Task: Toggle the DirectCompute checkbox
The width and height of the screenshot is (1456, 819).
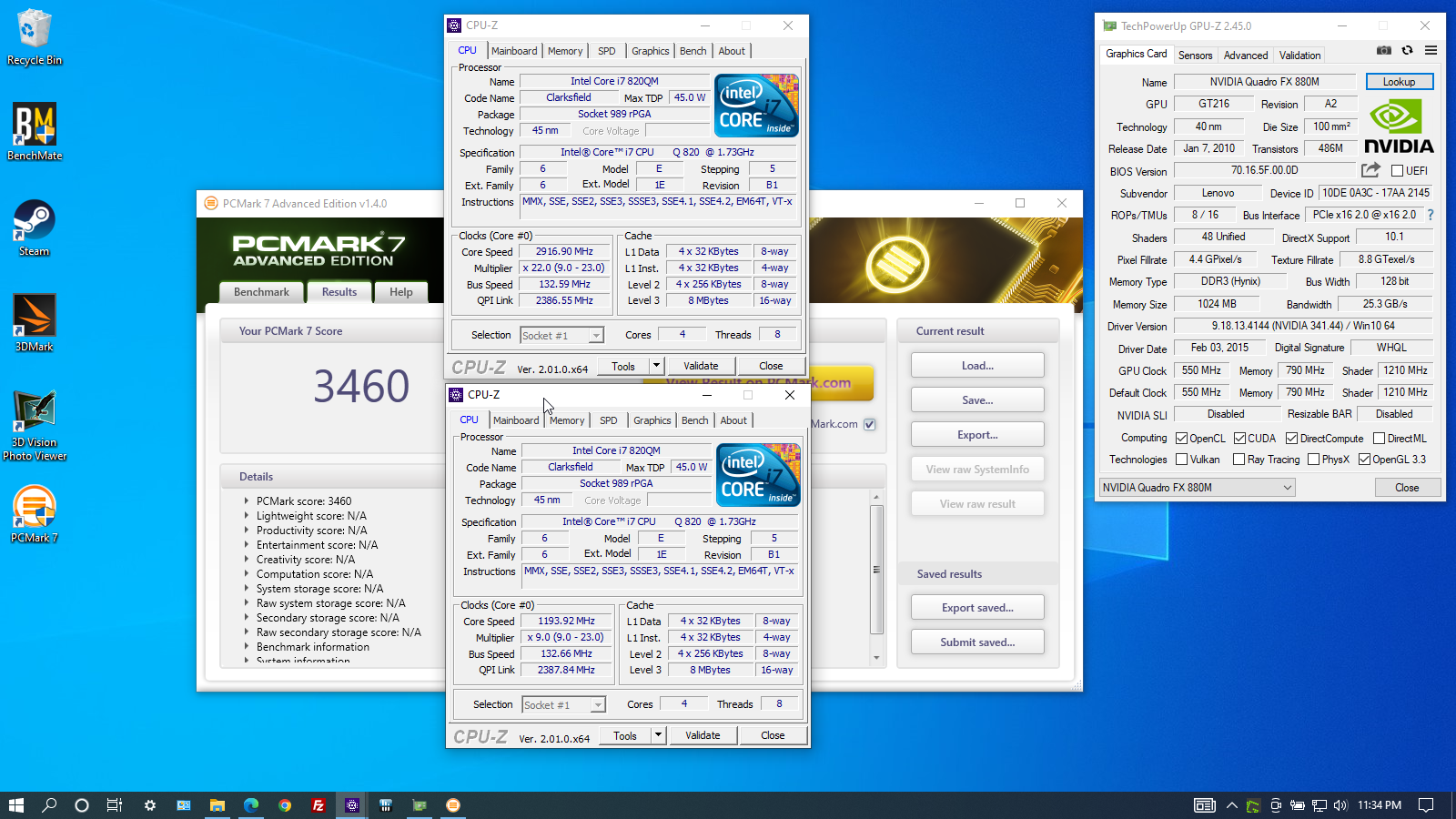Action: tap(1291, 439)
